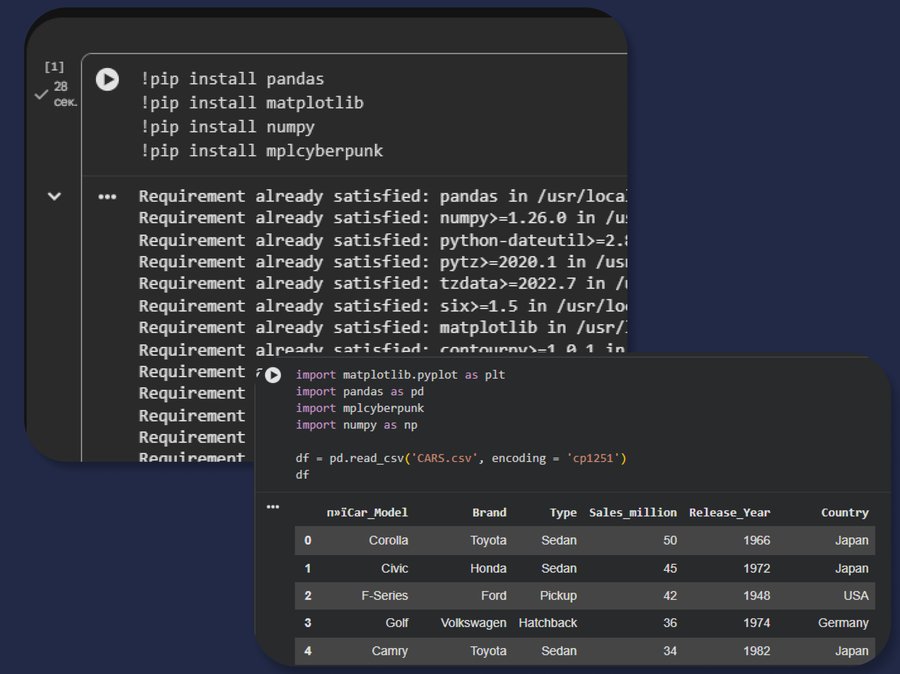The image size is (900, 674).
Task: Collapse the pip install output chevron
Action: pos(54,197)
